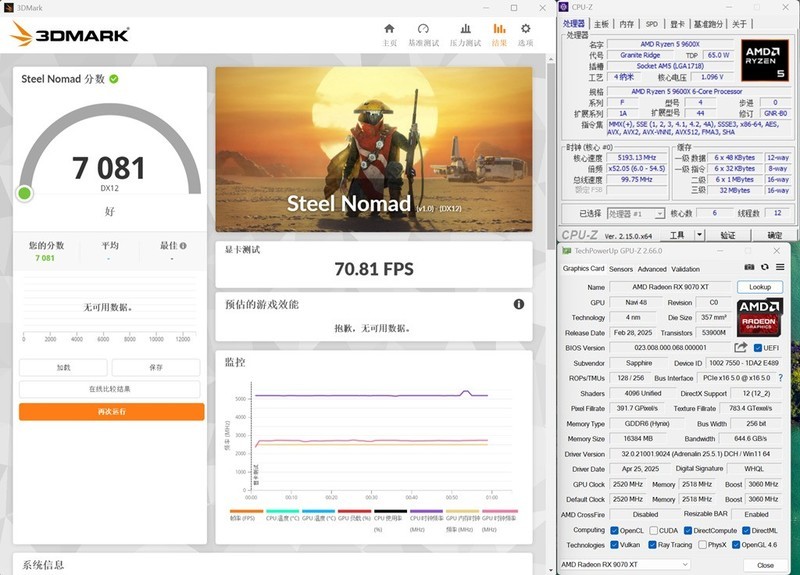Click the CPU-Z tools (工具) button
This screenshot has height=575, width=800.
pos(677,235)
